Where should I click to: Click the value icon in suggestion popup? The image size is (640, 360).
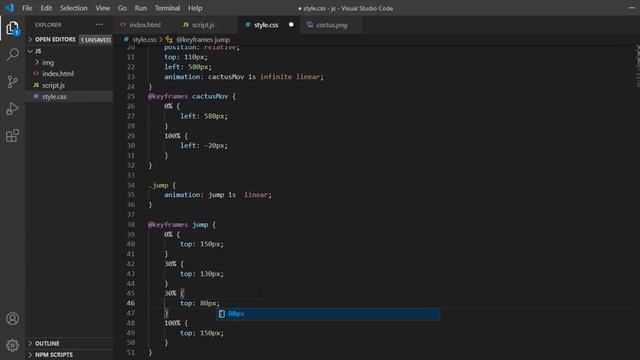pos(222,313)
